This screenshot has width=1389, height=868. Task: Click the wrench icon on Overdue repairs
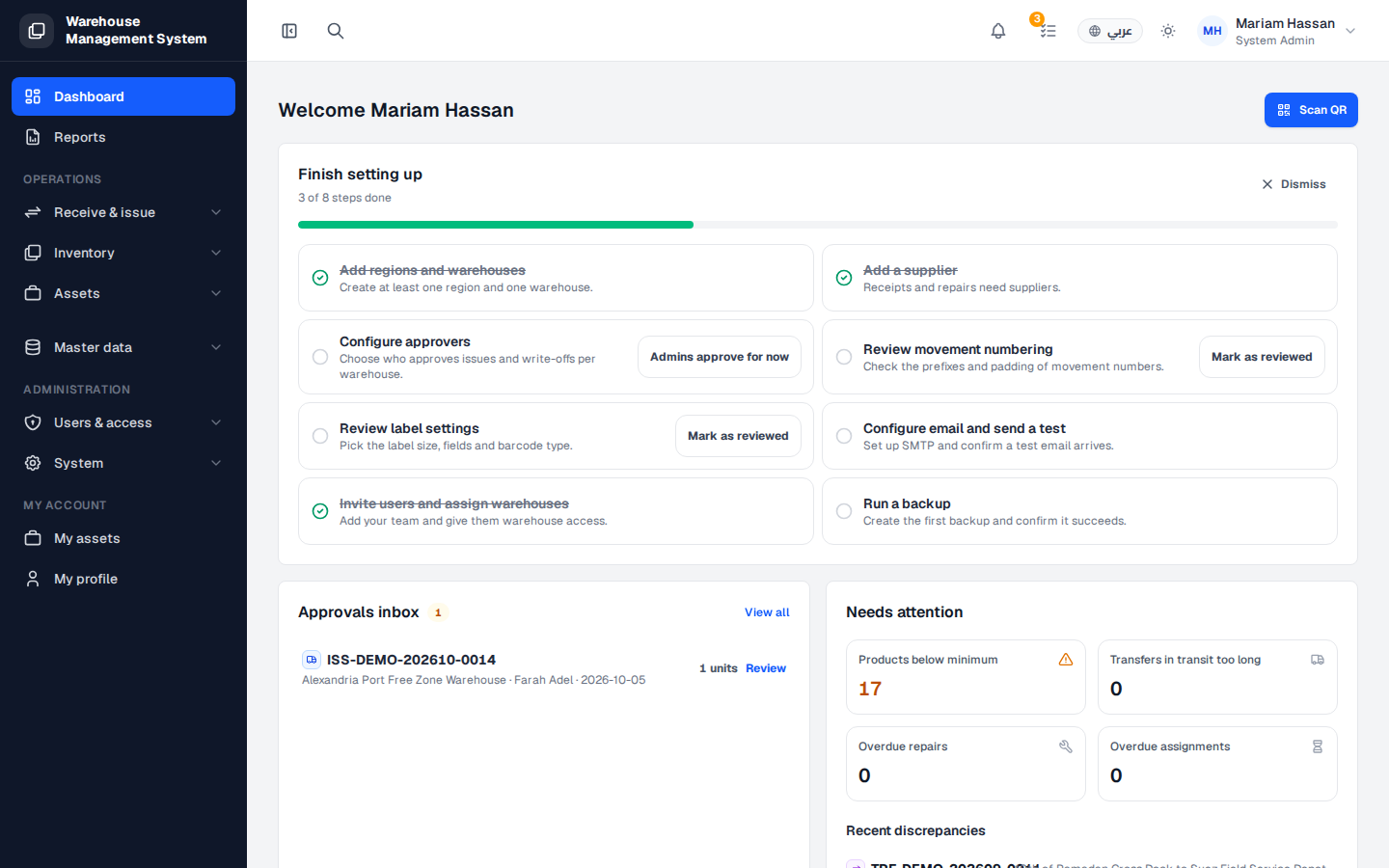pos(1066,746)
